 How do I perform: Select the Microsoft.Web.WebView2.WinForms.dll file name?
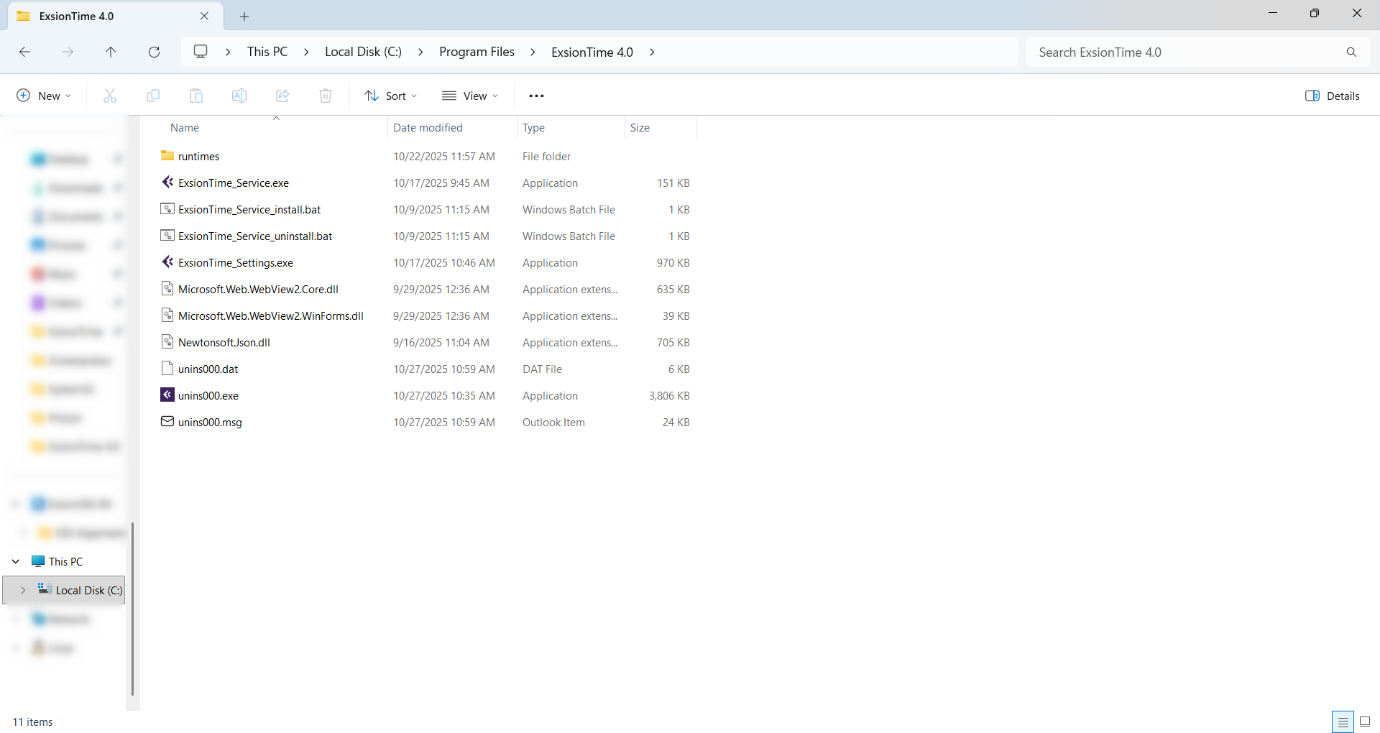click(271, 316)
